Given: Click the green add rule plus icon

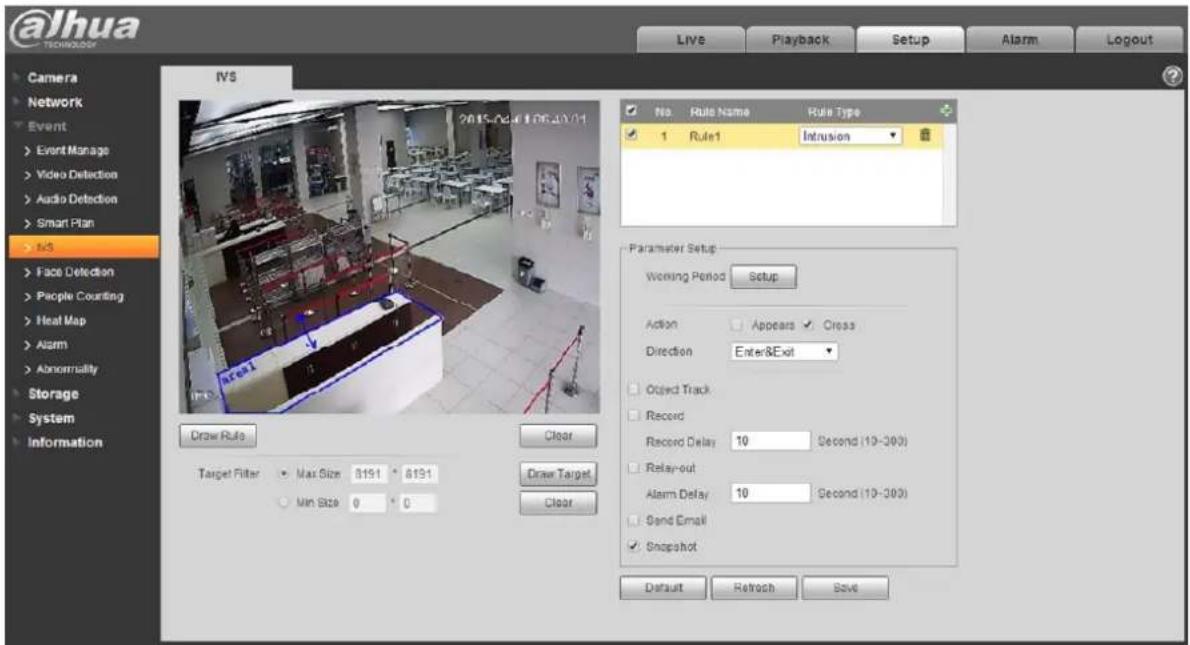Looking at the screenshot, I should tap(946, 111).
